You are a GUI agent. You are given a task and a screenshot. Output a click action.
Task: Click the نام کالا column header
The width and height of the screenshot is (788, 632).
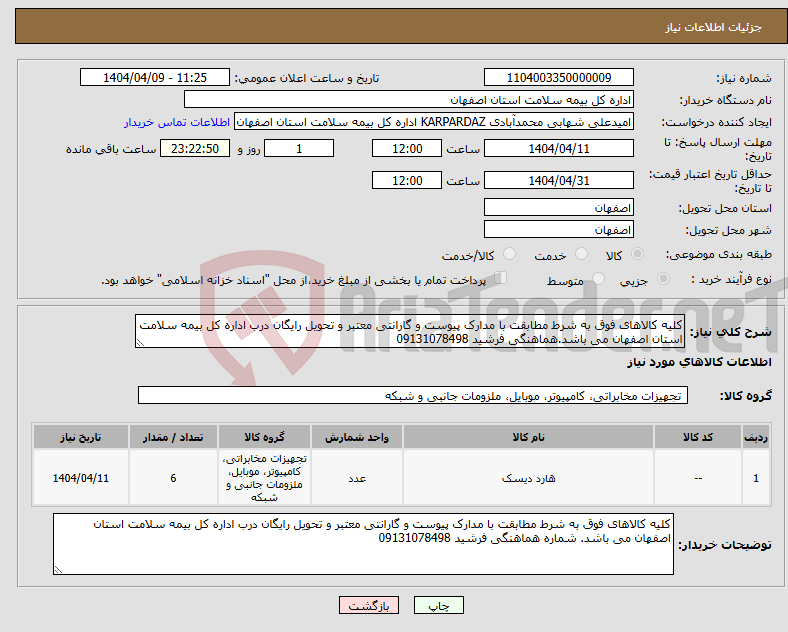[528, 437]
